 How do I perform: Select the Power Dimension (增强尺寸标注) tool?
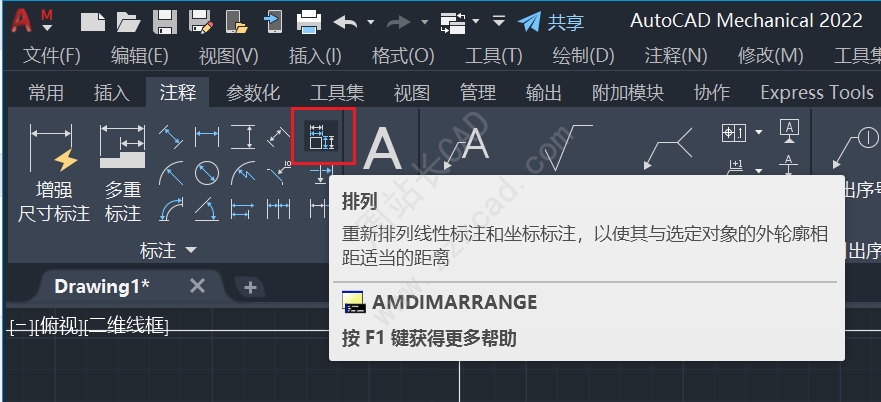click(54, 172)
